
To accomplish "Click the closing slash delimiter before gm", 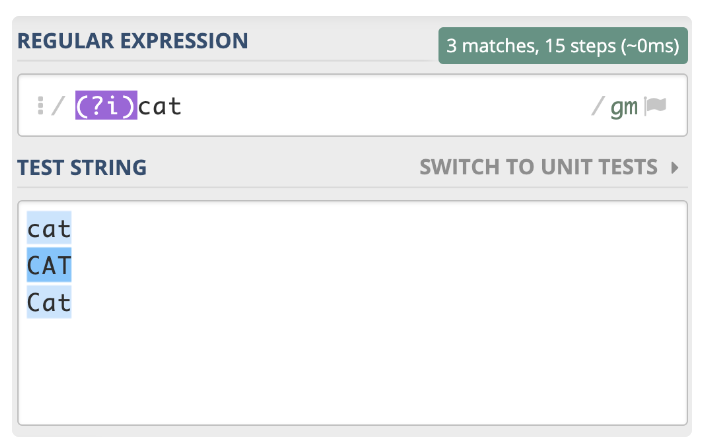I will (599, 106).
